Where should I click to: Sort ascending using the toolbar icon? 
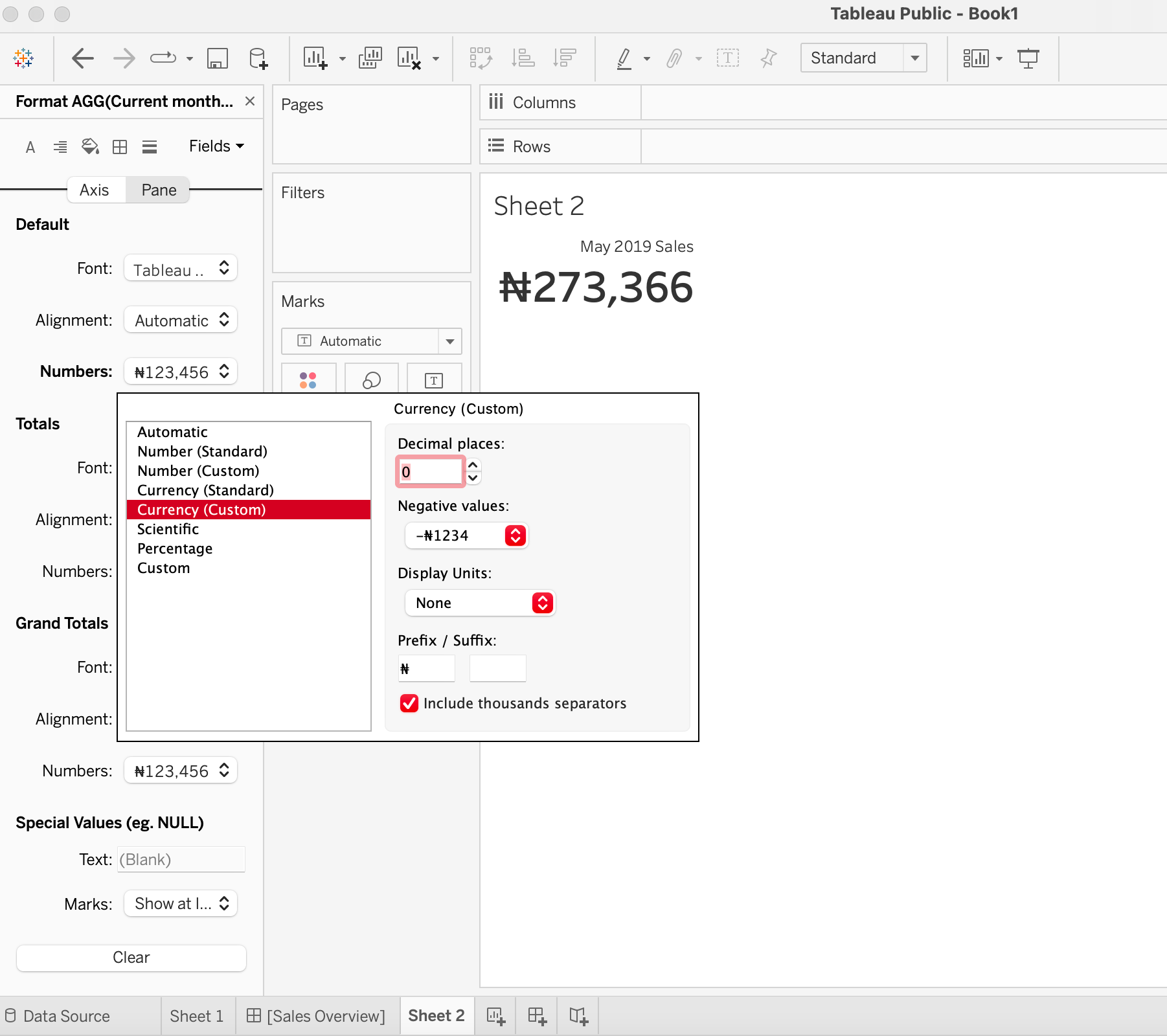point(523,58)
